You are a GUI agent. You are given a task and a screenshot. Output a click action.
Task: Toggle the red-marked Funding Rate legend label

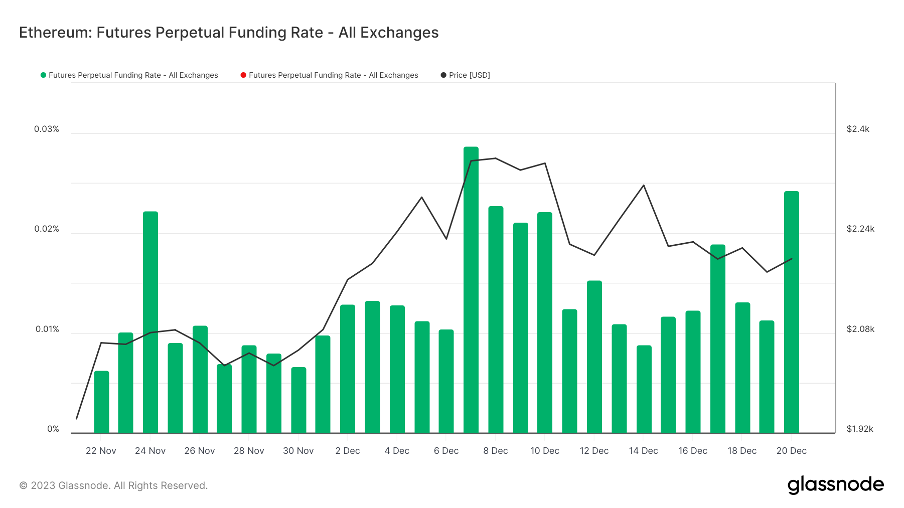333,75
